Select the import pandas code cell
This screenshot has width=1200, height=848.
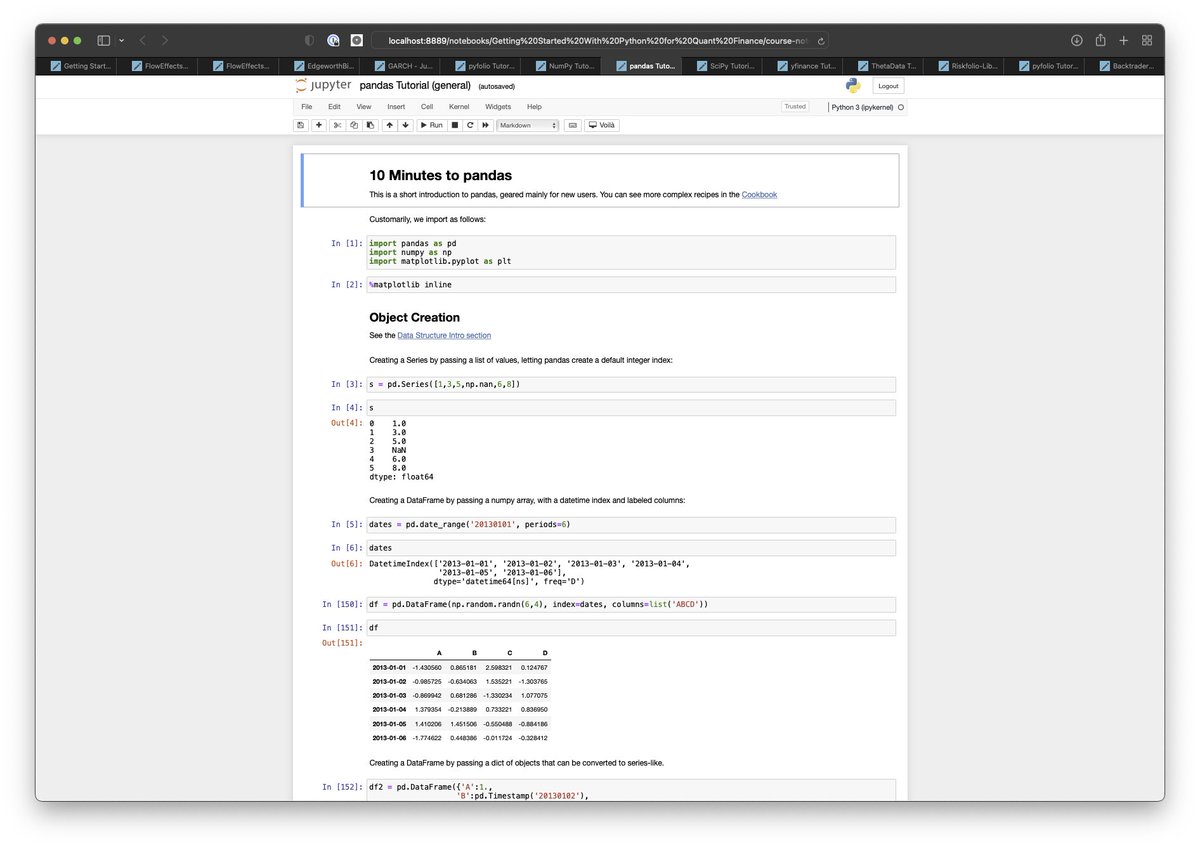(x=631, y=252)
